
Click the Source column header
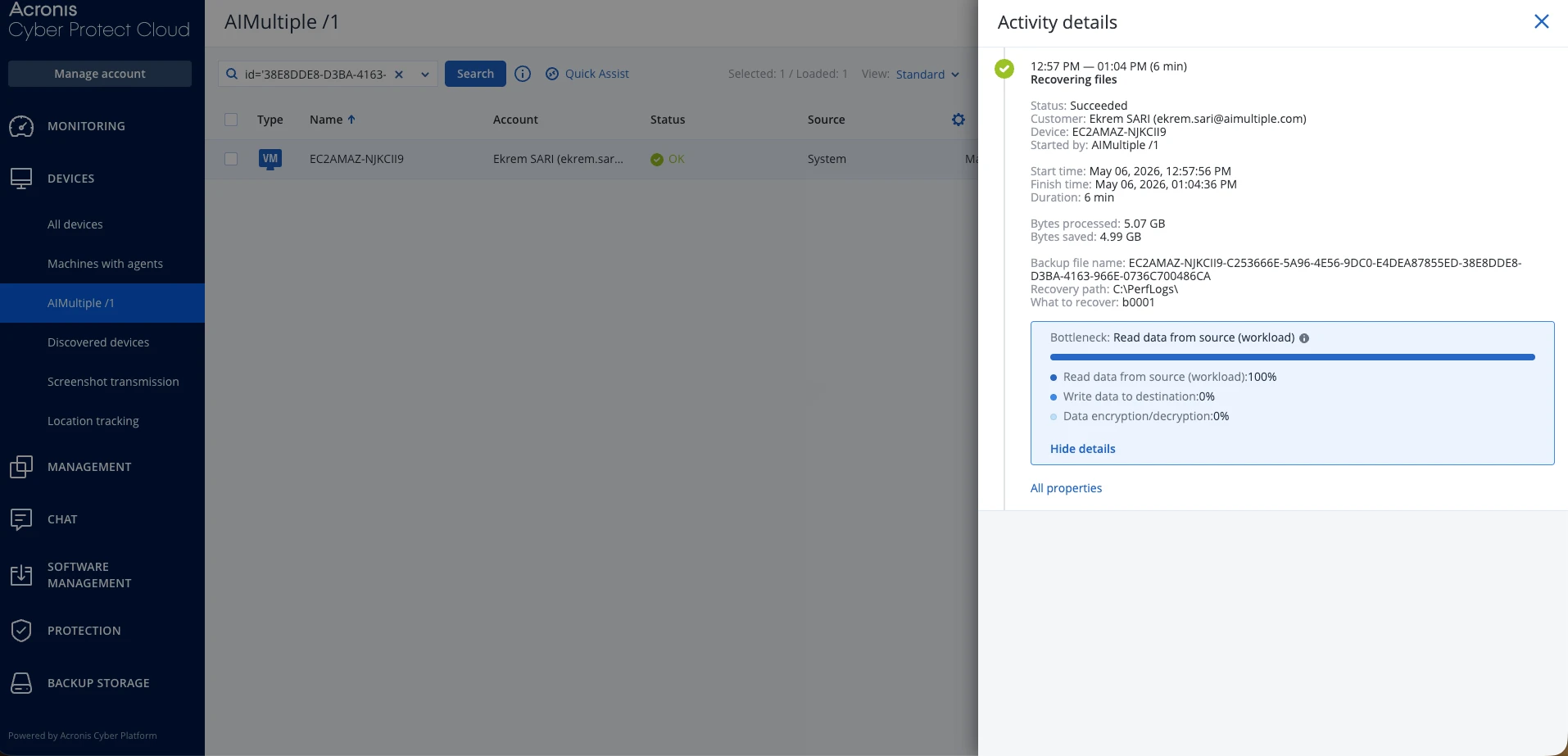pyautogui.click(x=826, y=120)
